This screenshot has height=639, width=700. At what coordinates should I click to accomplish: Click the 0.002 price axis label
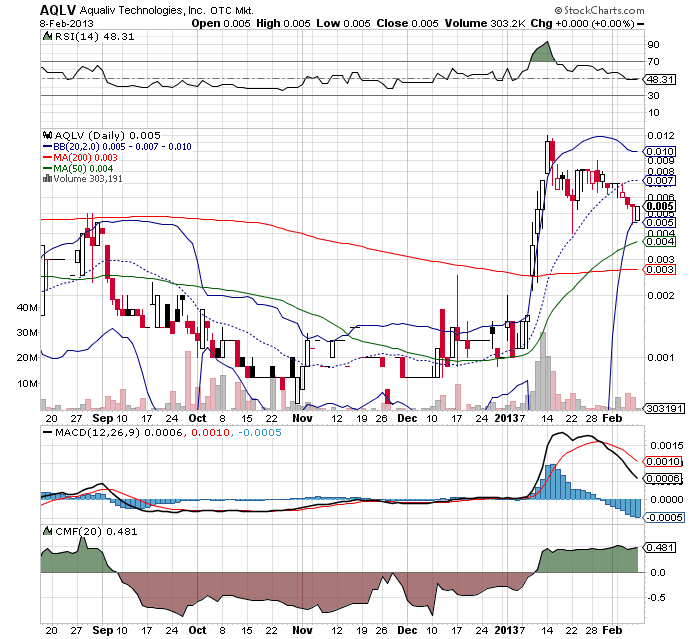pyautogui.click(x=661, y=296)
